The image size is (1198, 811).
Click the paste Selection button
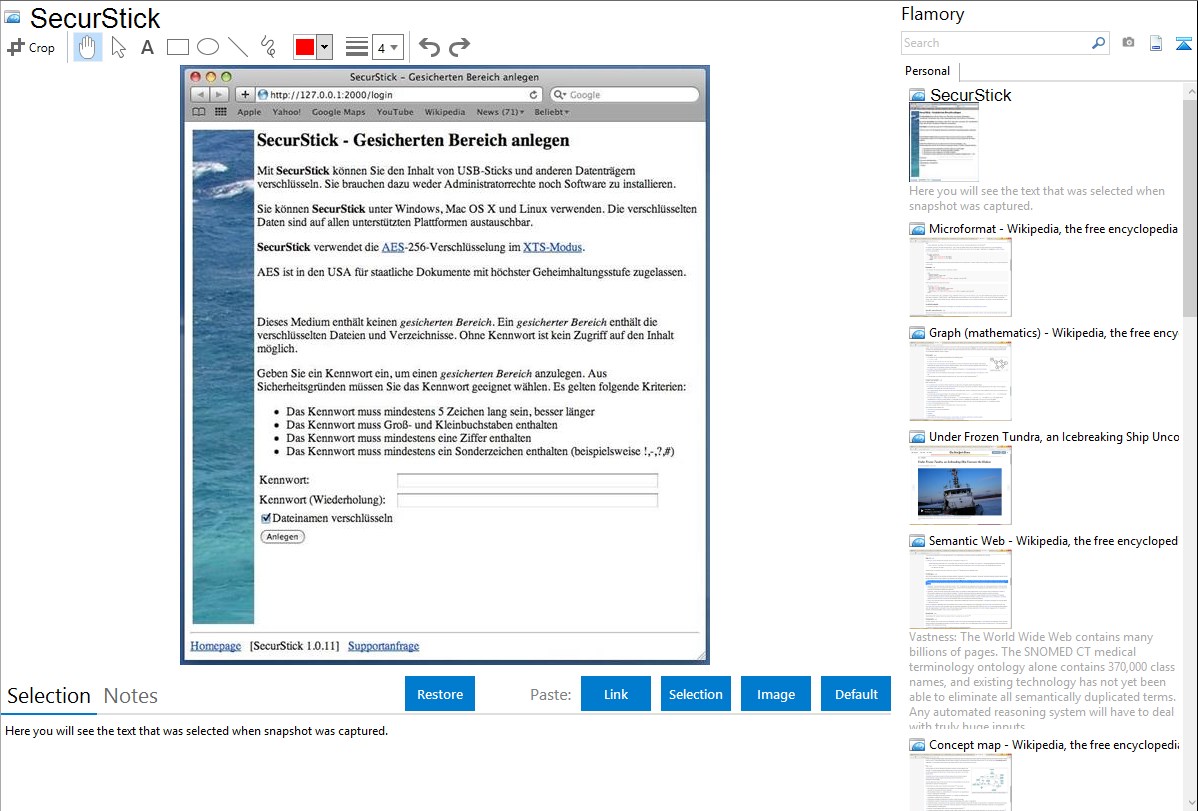pyautogui.click(x=695, y=694)
